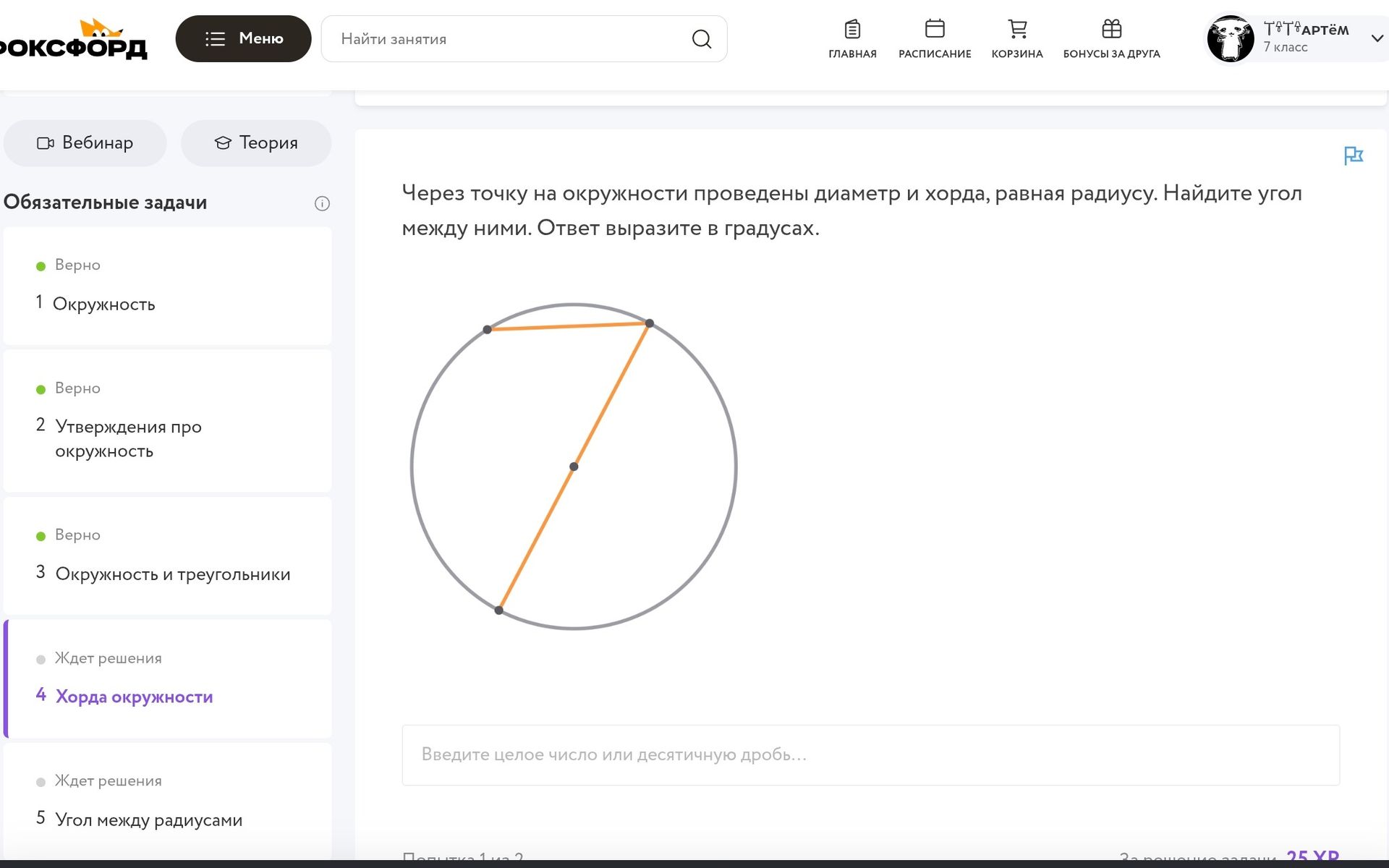The width and height of the screenshot is (1389, 868).
Task: Select task 4 Хорда окружности
Action: (168, 678)
